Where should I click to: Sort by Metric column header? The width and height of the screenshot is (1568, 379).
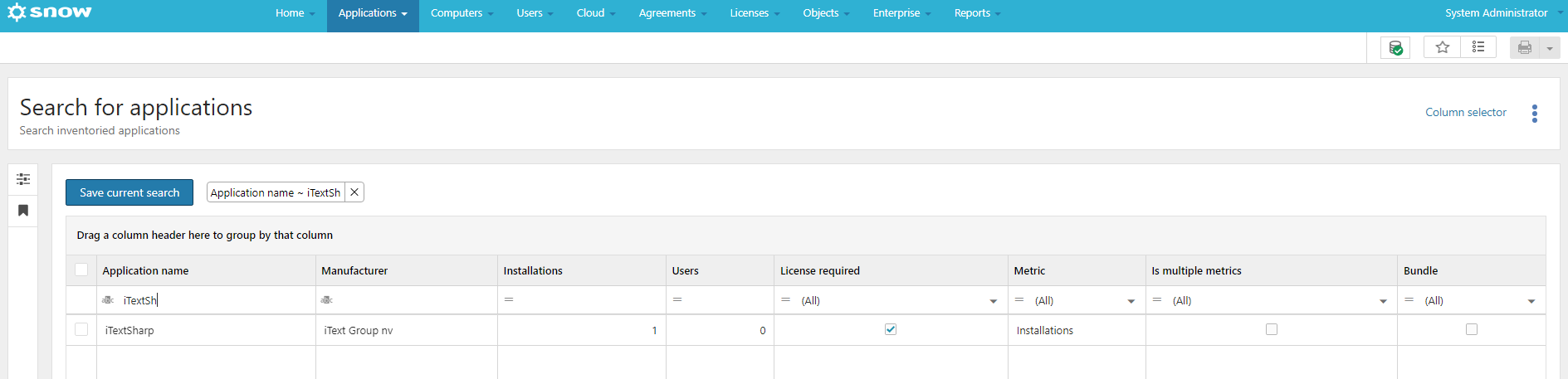click(x=1077, y=270)
